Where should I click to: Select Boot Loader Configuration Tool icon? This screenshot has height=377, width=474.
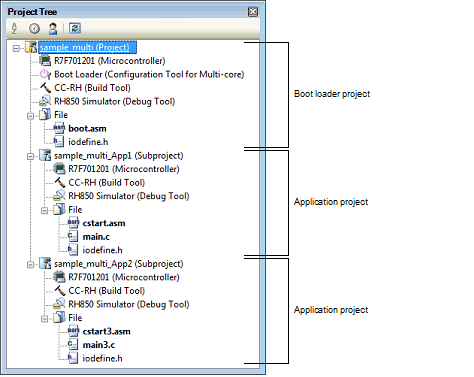[x=45, y=74]
